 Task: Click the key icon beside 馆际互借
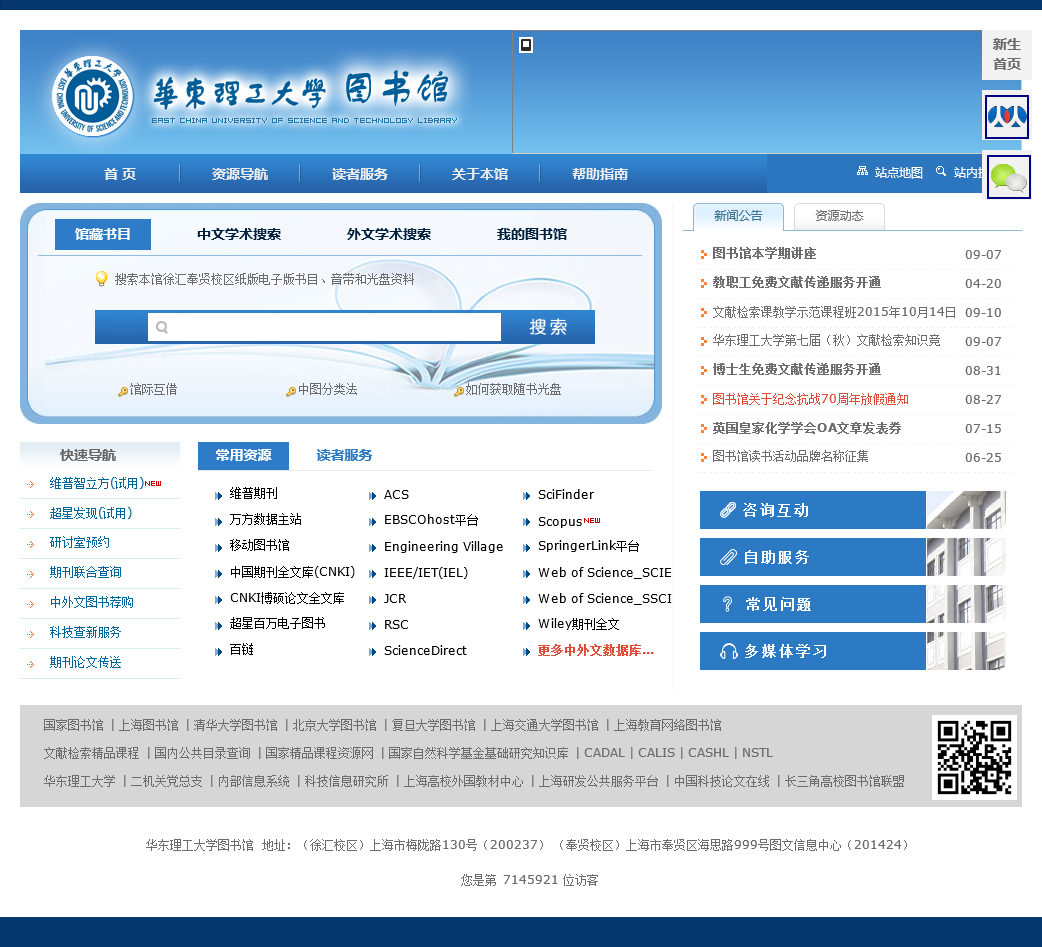point(123,391)
